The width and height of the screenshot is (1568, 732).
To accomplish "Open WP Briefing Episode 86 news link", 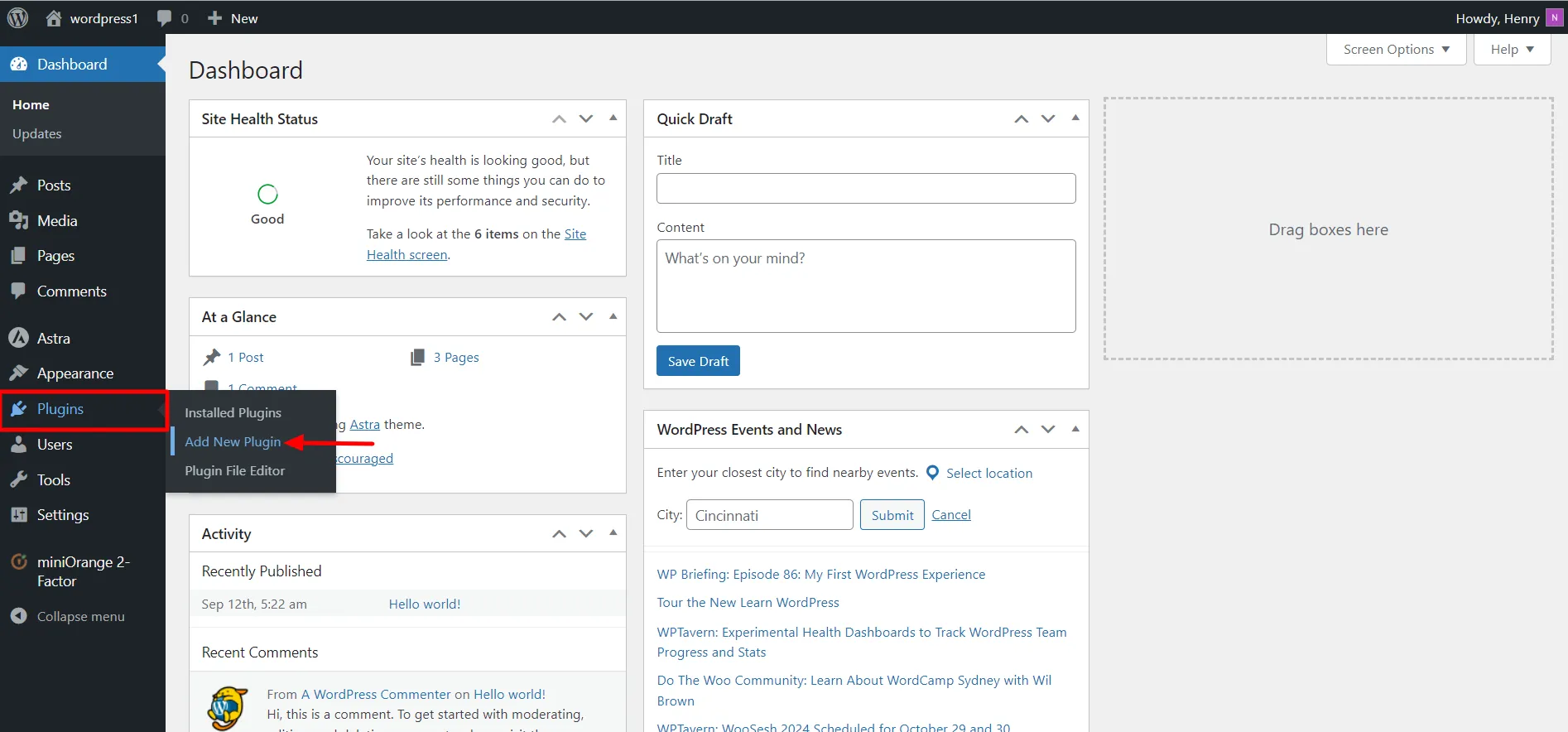I will (820, 575).
